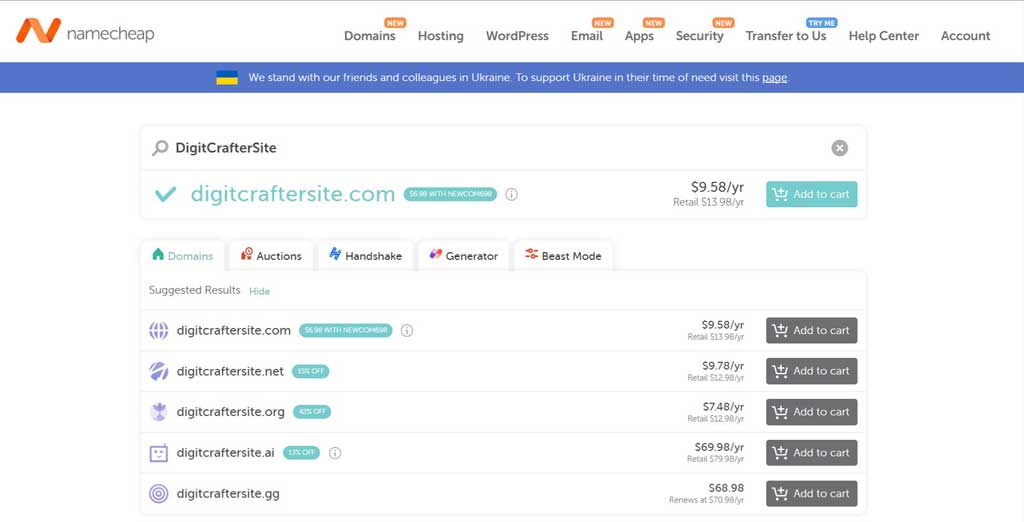Open the Account menu
1024x522 pixels.
965,36
